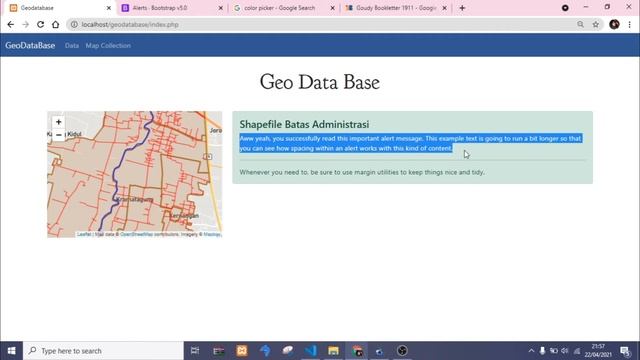640x360 pixels.
Task: Open Map Collection navbar item
Action: 108,46
